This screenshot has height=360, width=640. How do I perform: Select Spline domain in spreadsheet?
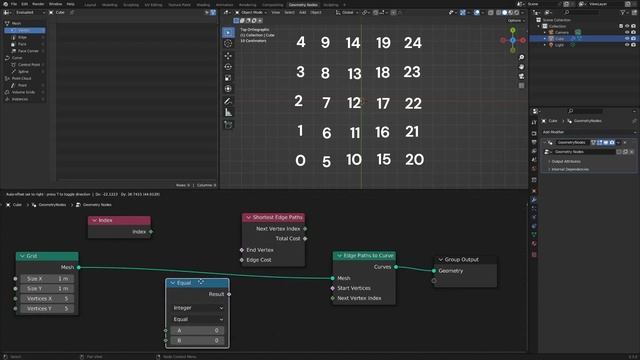point(24,71)
